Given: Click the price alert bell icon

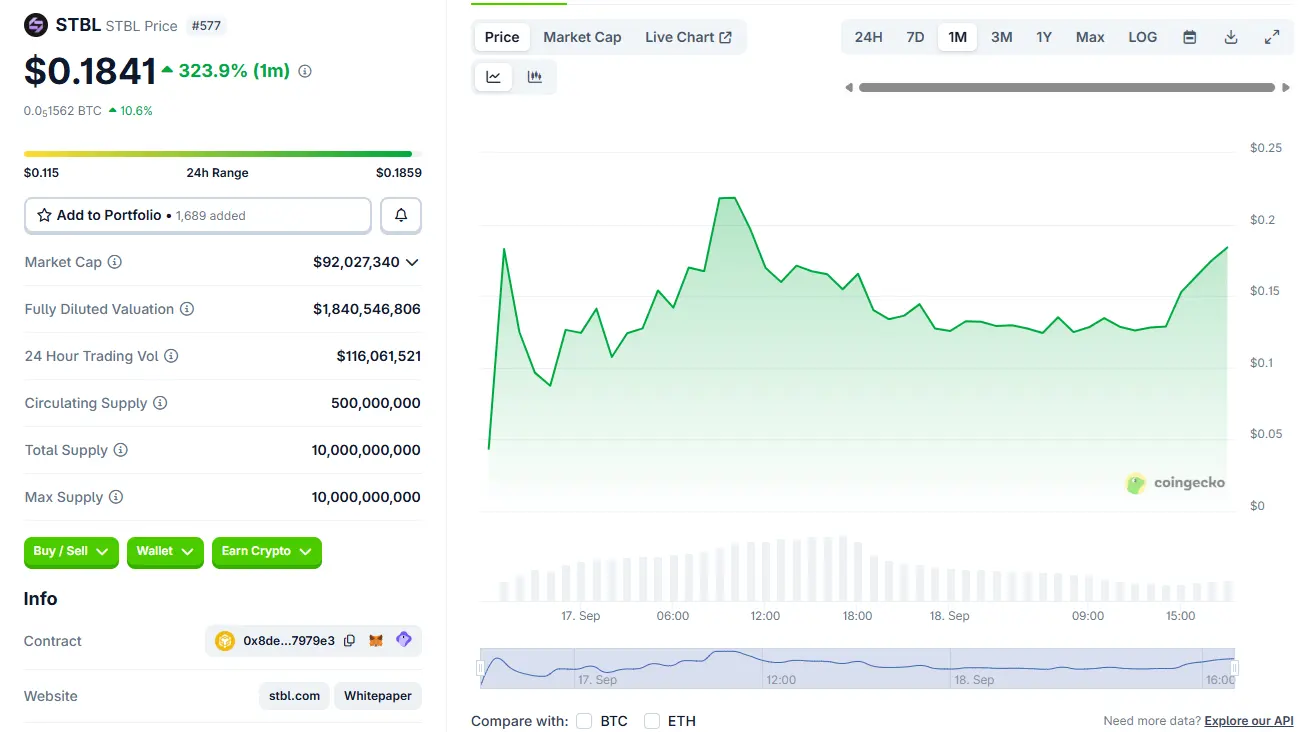Looking at the screenshot, I should pyautogui.click(x=401, y=215).
